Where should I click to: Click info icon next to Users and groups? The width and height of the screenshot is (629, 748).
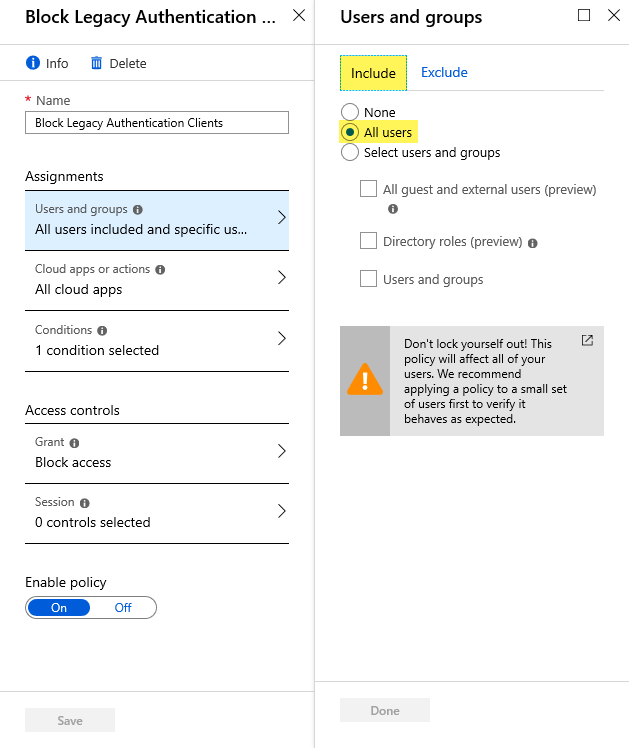pyautogui.click(x=138, y=209)
